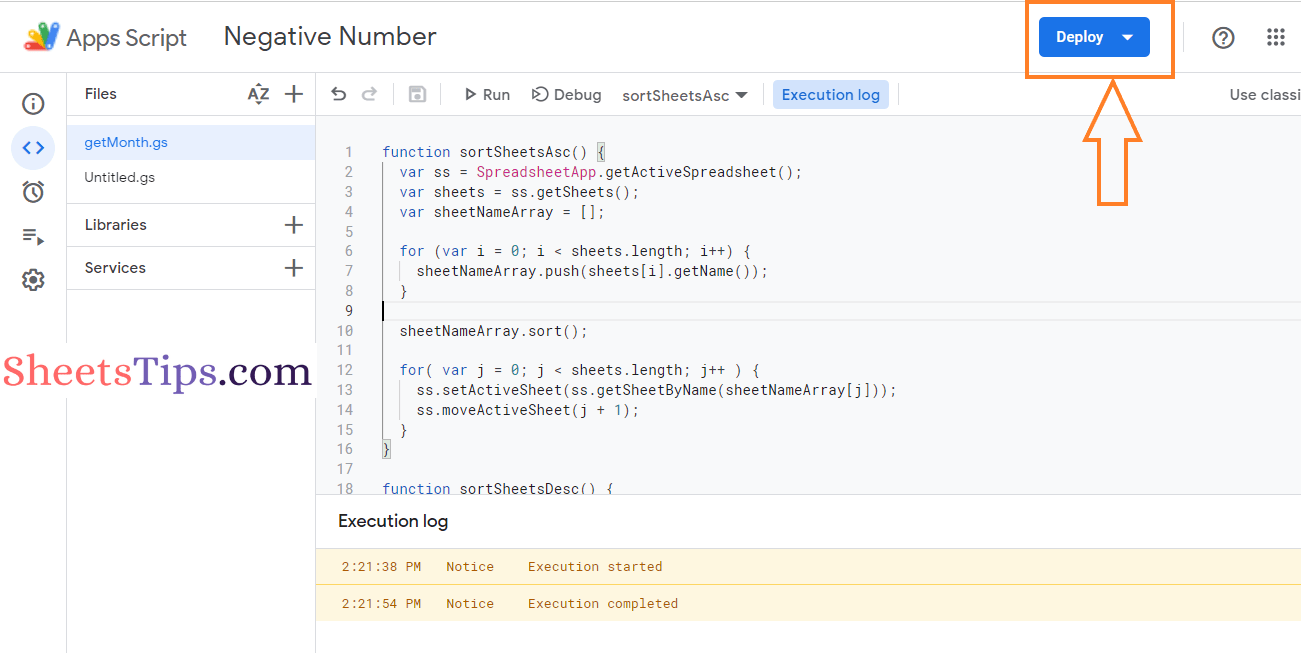Click line number 9 in gutter
Viewport: 1301px width, 653px height.
click(348, 311)
